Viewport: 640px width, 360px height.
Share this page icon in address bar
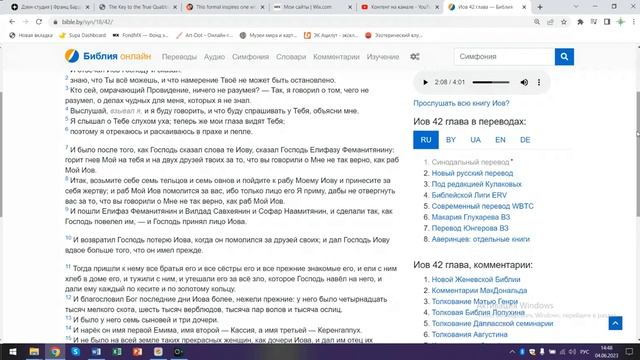pyautogui.click(x=550, y=22)
